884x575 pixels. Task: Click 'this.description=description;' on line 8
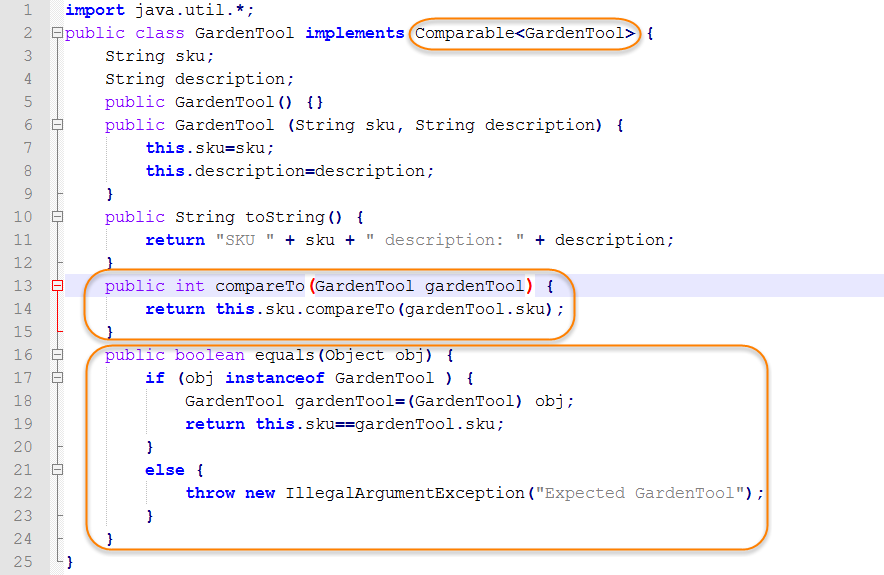point(290,171)
